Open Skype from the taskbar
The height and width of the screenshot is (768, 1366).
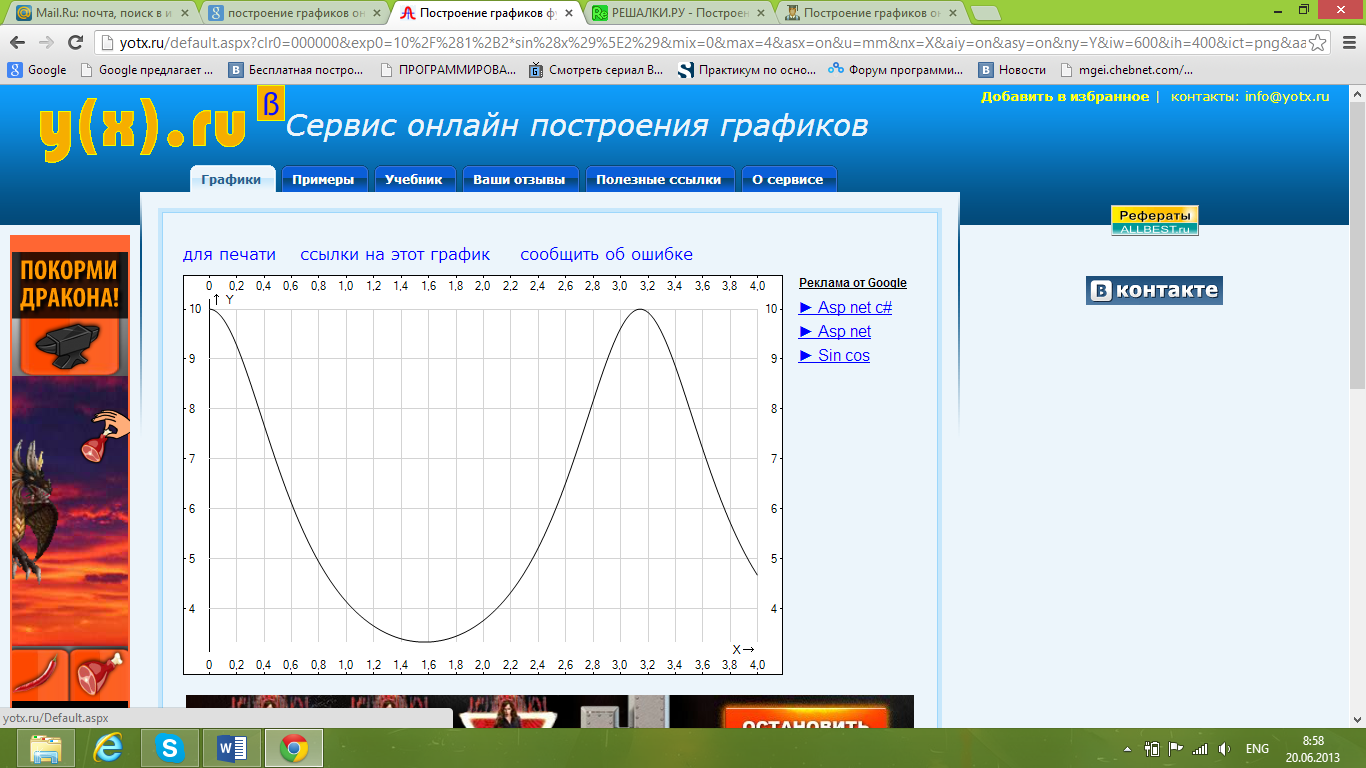click(169, 748)
